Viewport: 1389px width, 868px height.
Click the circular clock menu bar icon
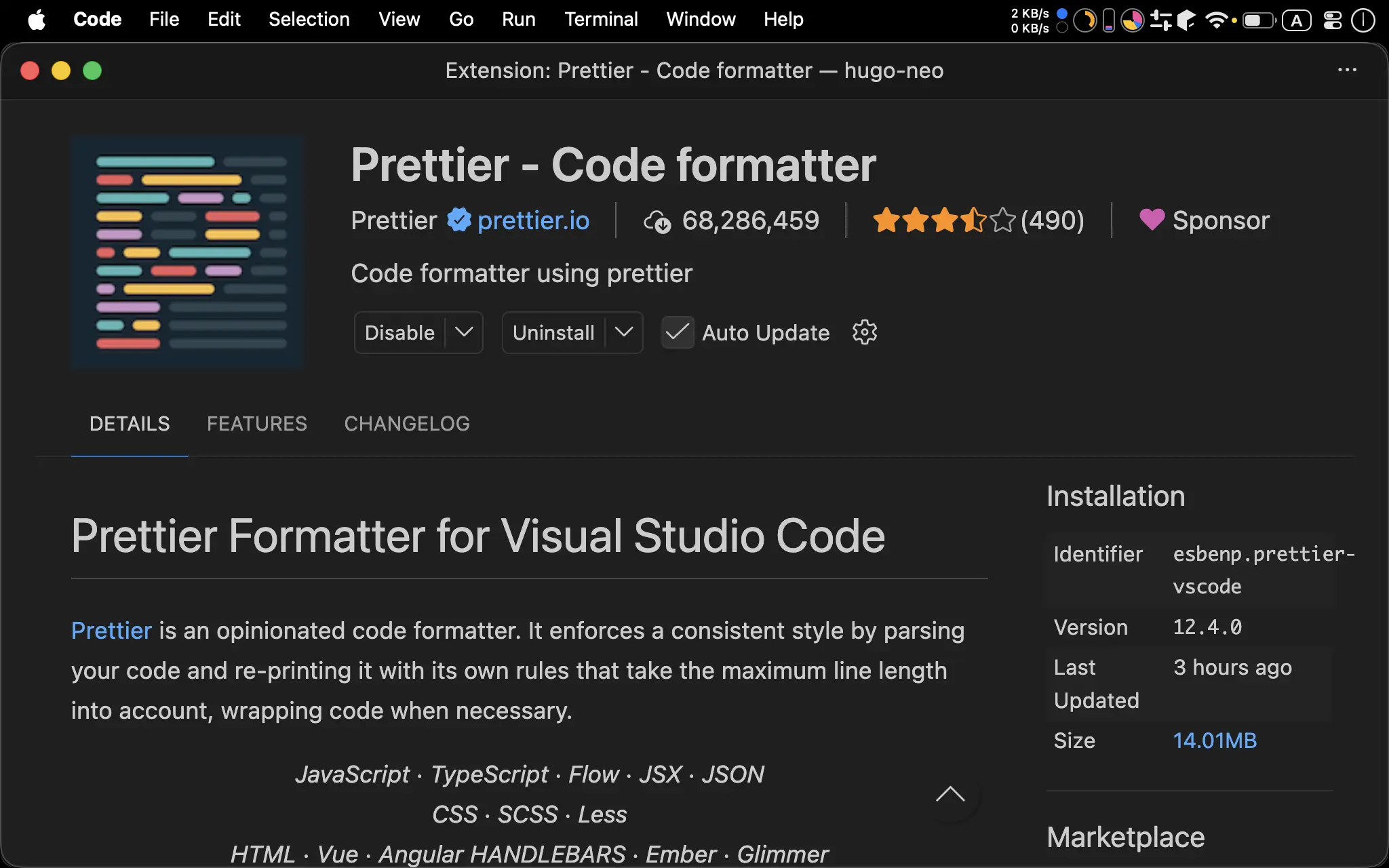pos(1363,20)
